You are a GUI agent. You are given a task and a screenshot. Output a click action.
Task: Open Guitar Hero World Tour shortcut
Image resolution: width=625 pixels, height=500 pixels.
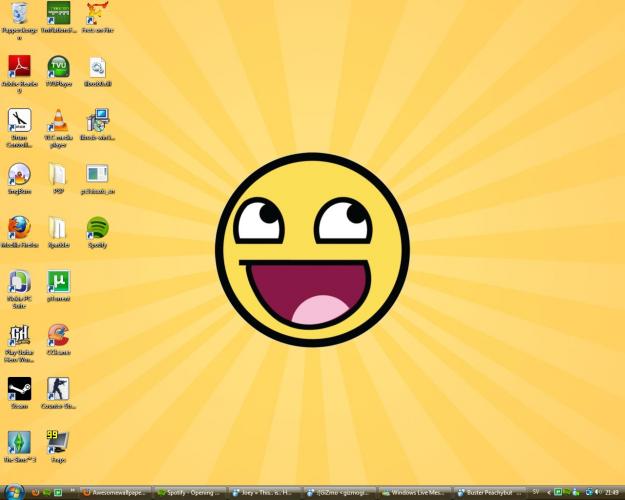click(x=19, y=334)
